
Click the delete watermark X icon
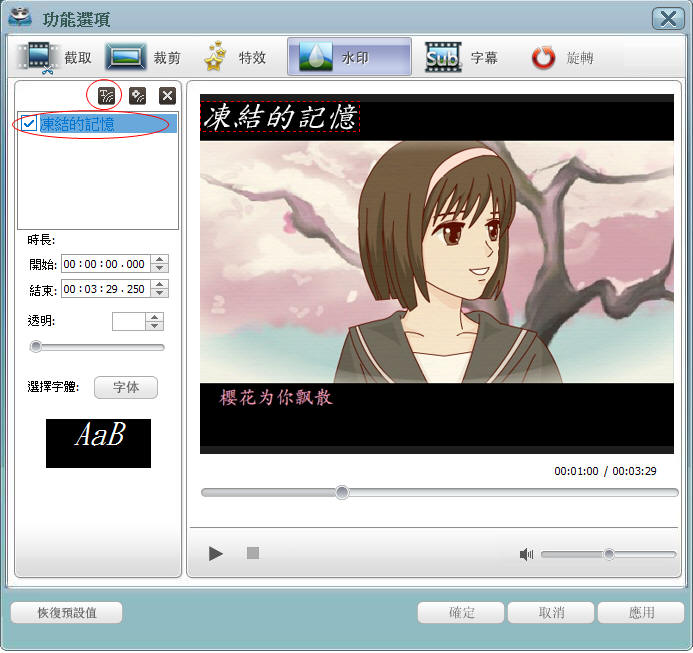click(168, 96)
